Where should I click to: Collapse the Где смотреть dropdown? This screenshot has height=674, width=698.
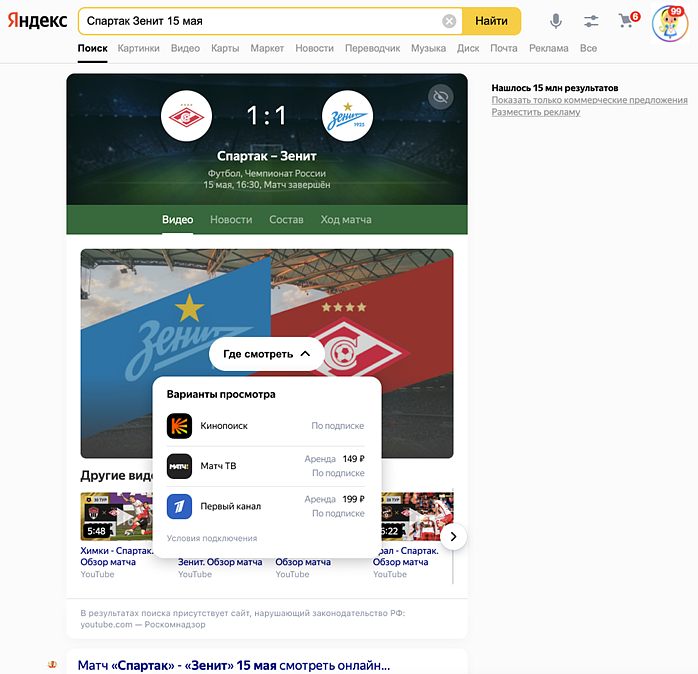[x=267, y=354]
